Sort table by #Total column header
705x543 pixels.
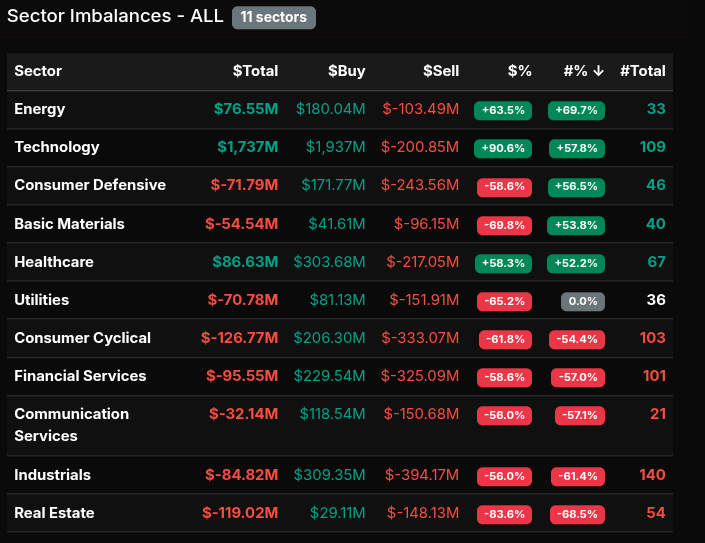(x=642, y=71)
